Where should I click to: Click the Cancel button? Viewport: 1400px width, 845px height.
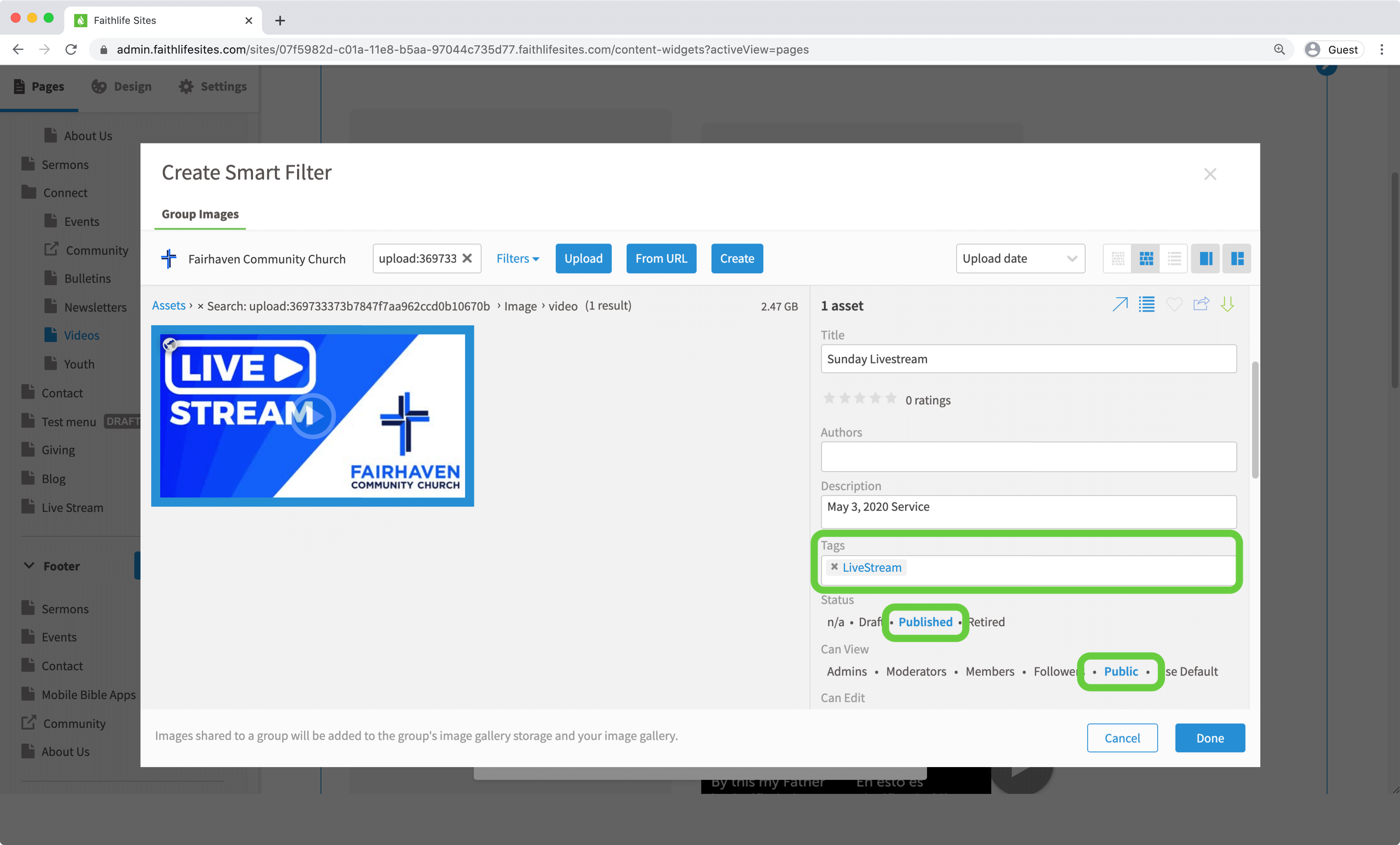1122,737
